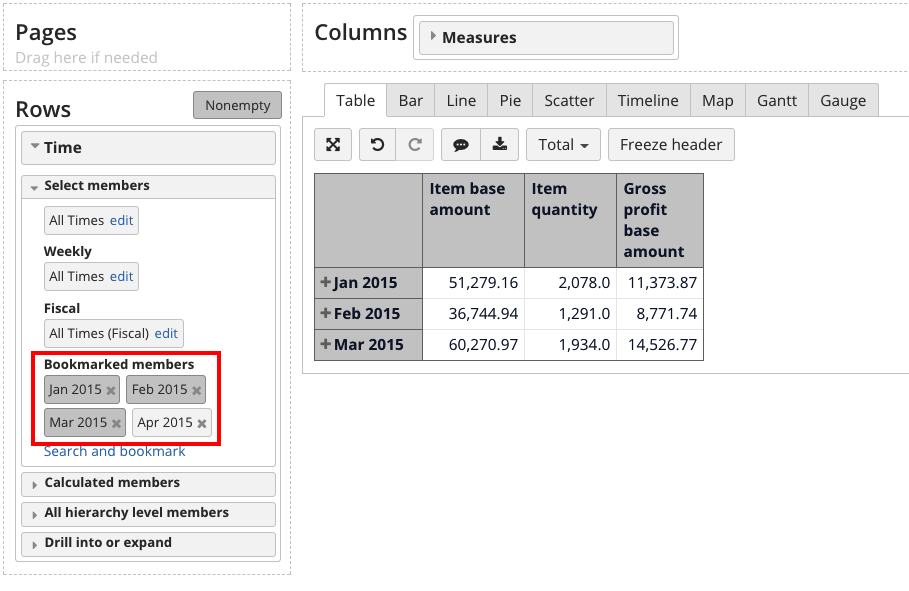Click edit link next to All Times (Fiscal)
Image resolution: width=909 pixels, height=591 pixels.
tap(166, 334)
